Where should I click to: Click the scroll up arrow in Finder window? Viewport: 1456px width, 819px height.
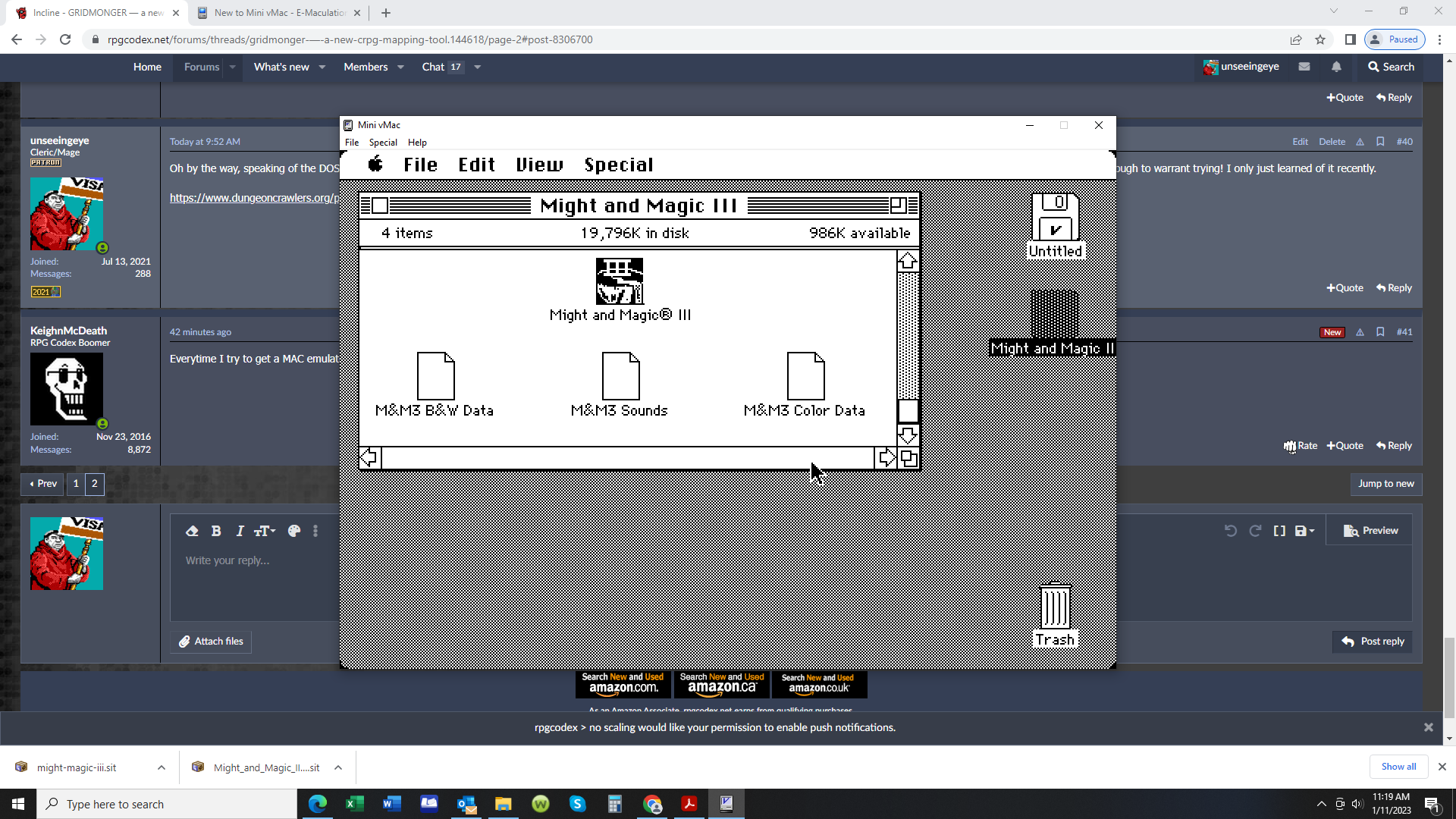pos(908,262)
